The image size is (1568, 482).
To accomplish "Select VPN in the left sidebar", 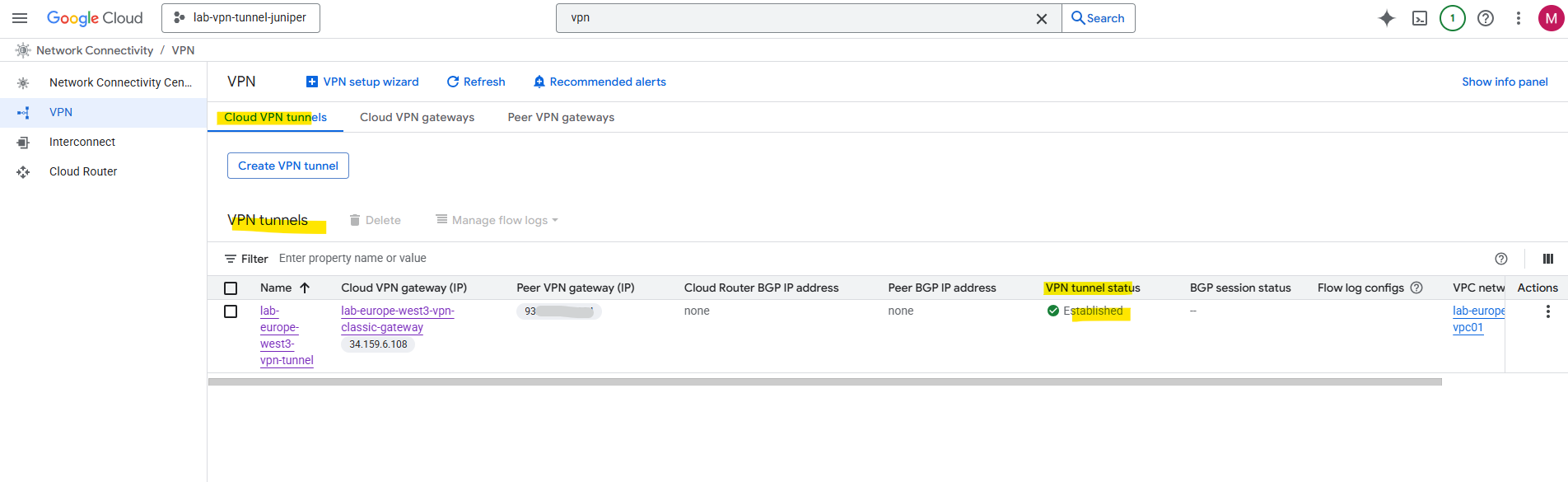I will point(103,113).
